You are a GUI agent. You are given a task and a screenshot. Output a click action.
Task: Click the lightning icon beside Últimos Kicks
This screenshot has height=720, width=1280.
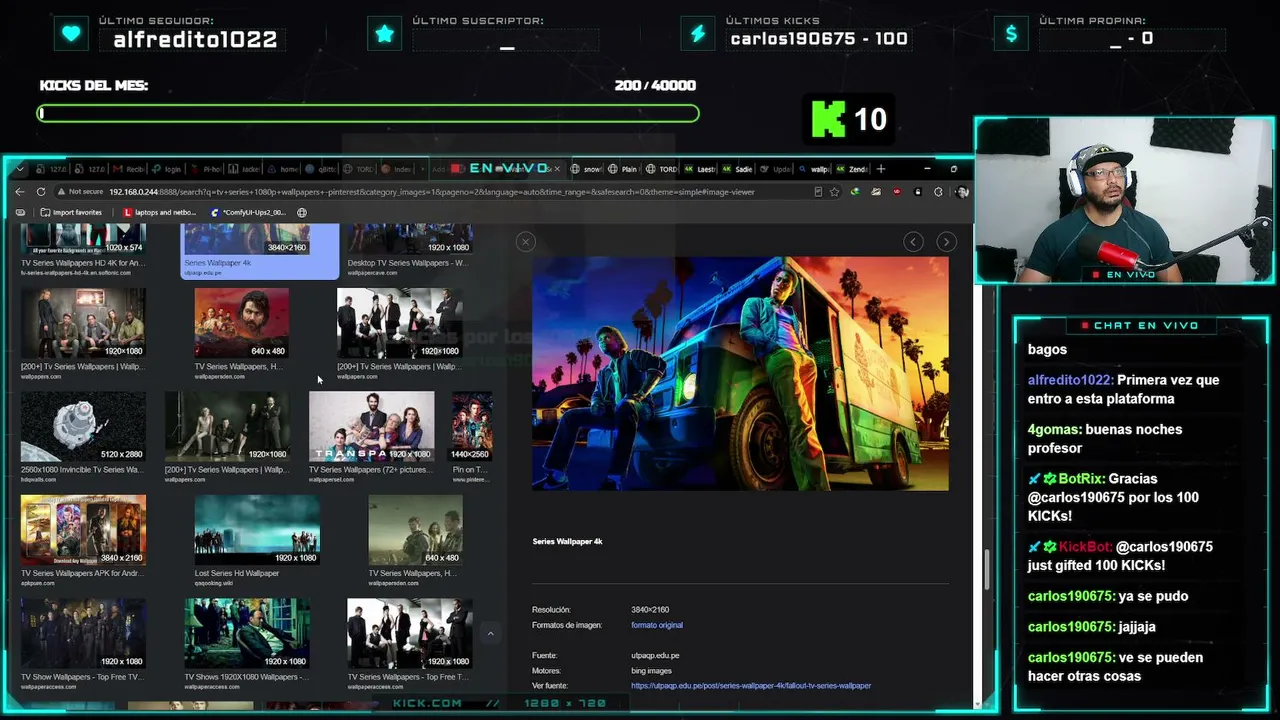click(x=698, y=34)
